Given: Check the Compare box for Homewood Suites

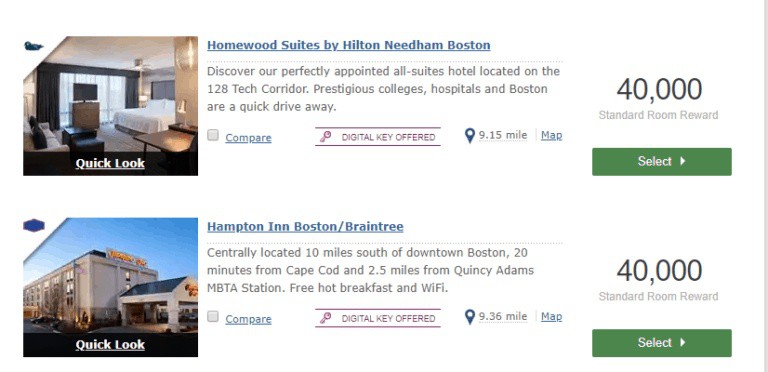Looking at the screenshot, I should pos(213,135).
